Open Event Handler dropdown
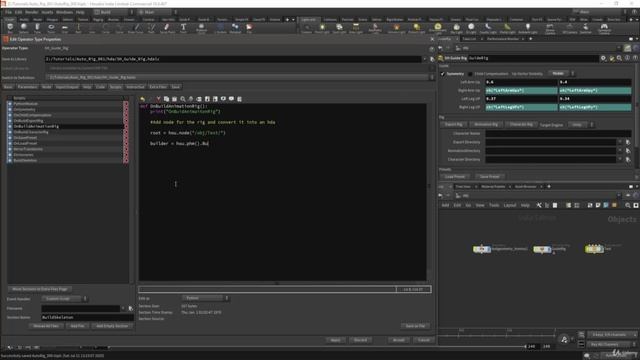The width and height of the screenshot is (640, 360). (64, 299)
